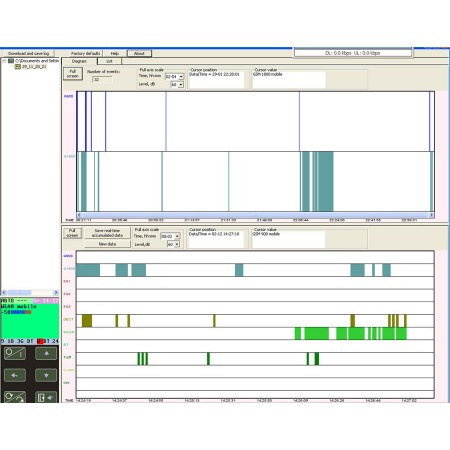
Task: Click the -58 signal level bar on display
Action: click(21, 312)
